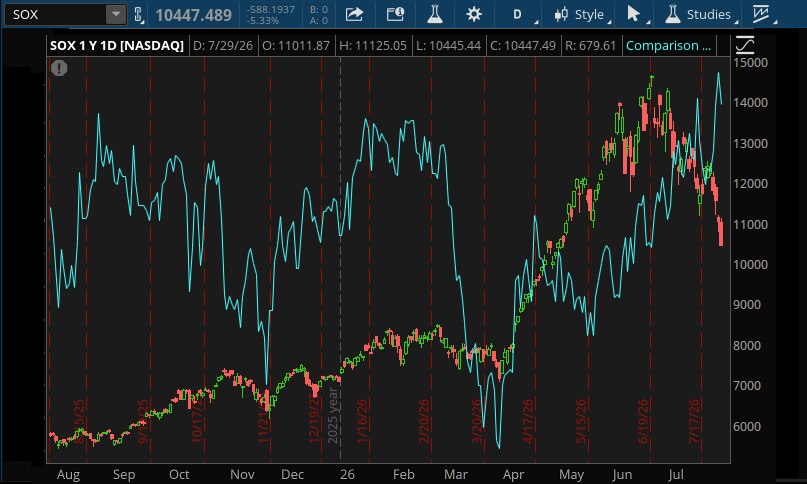
Task: Click the 4/17/26 expiration date marker
Action: (x=528, y=421)
